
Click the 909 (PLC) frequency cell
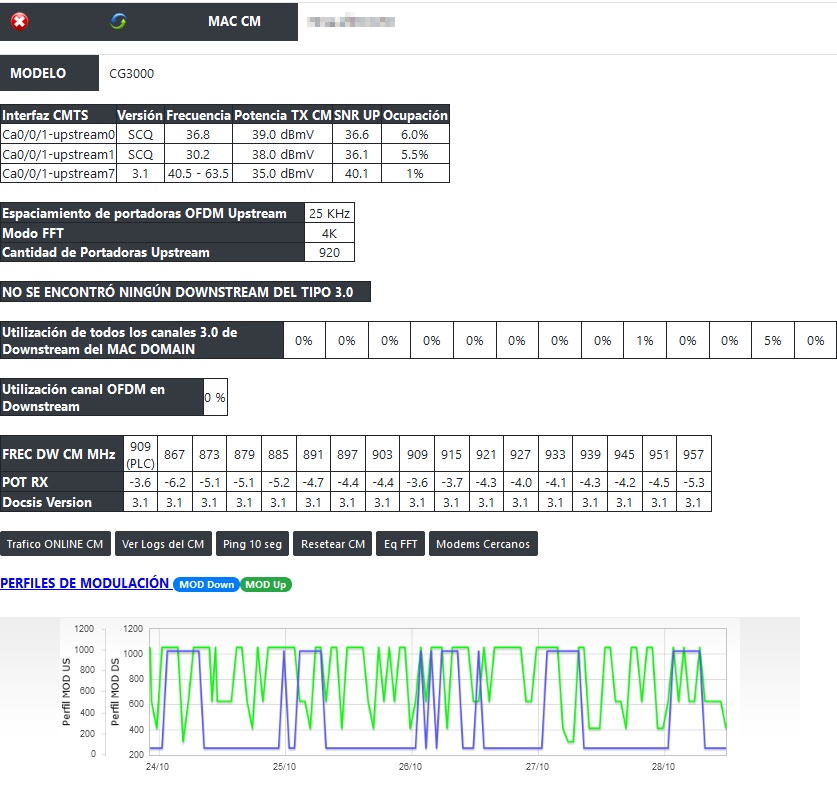(140, 455)
